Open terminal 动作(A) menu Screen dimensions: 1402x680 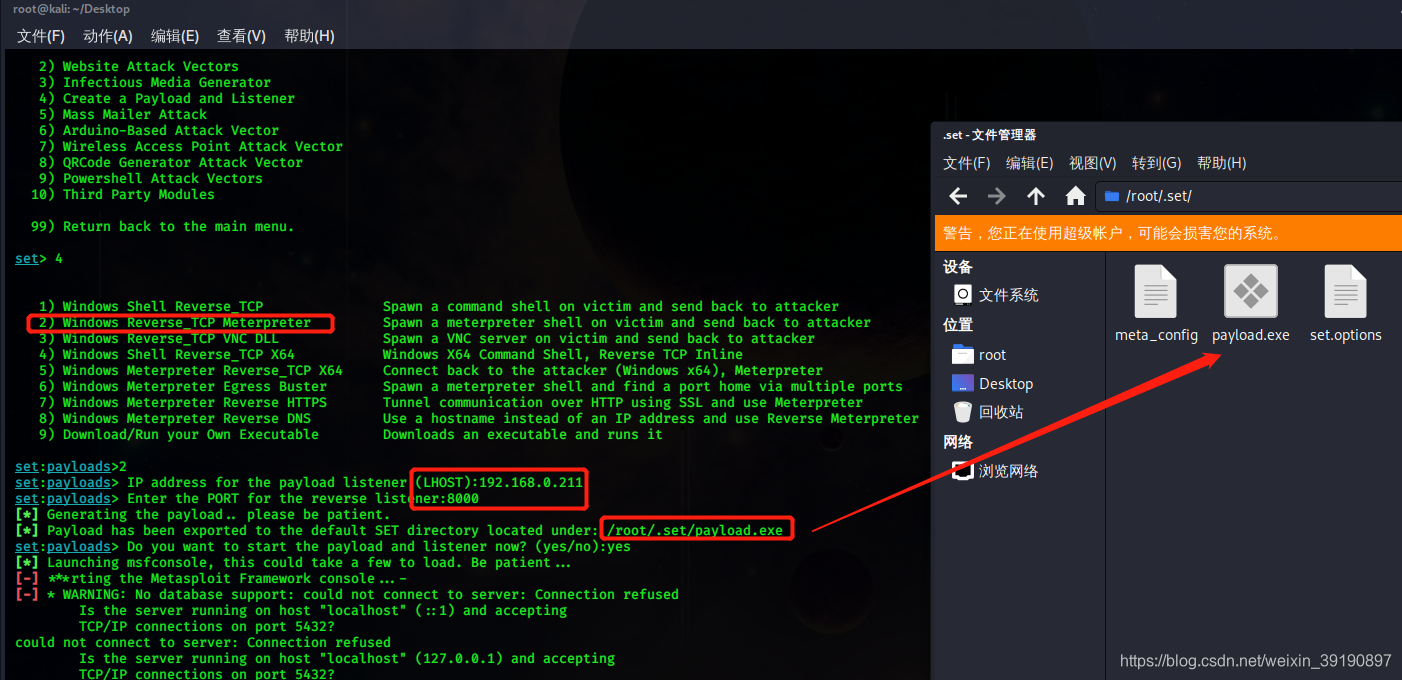click(x=108, y=36)
